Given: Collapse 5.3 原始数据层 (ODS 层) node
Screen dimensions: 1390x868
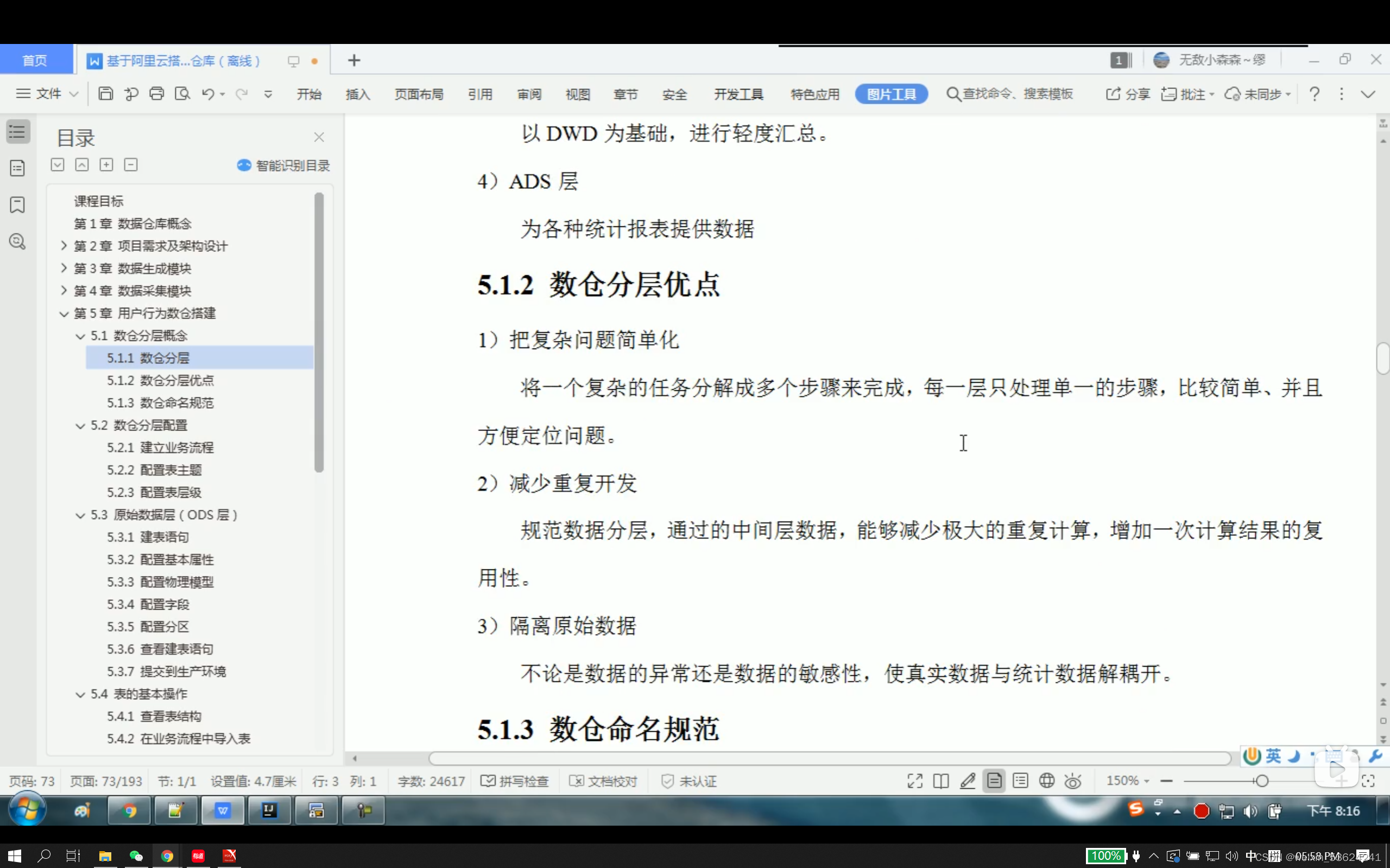Looking at the screenshot, I should pyautogui.click(x=80, y=515).
